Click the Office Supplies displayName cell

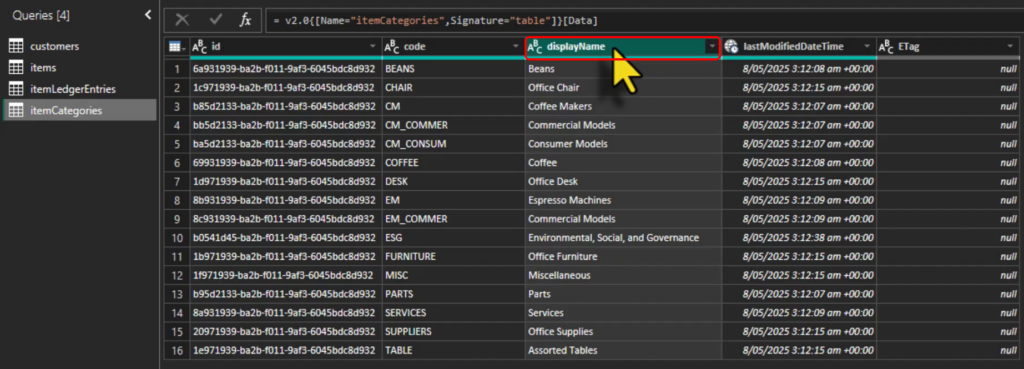coord(624,332)
